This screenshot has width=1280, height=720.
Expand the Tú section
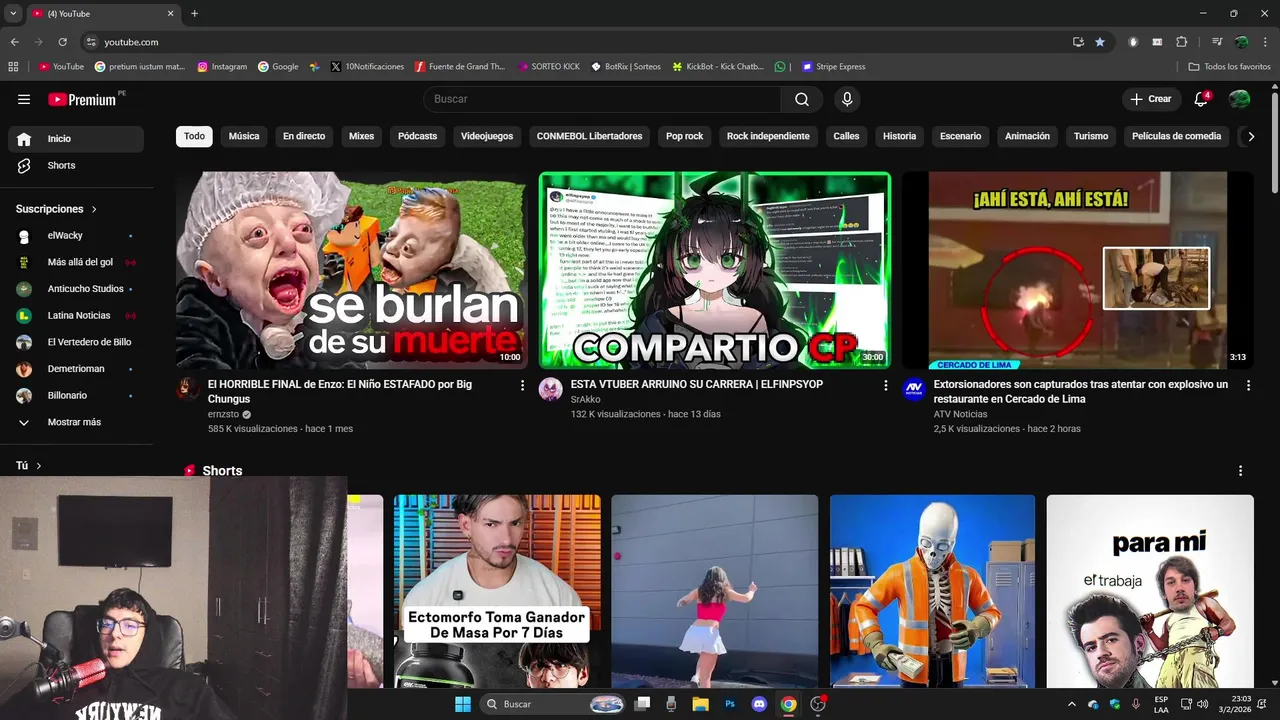(x=28, y=466)
